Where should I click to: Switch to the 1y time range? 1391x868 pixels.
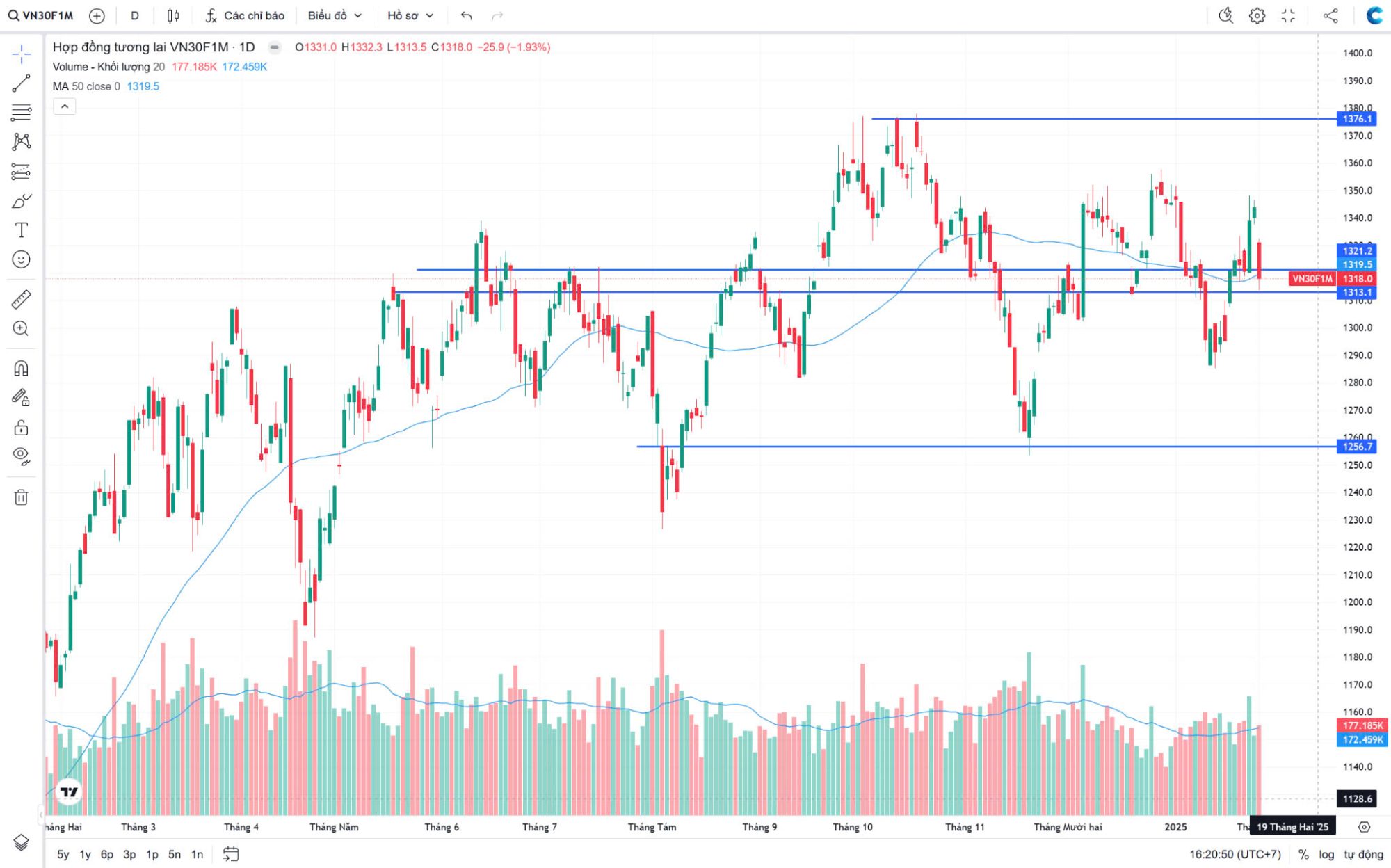[x=85, y=854]
